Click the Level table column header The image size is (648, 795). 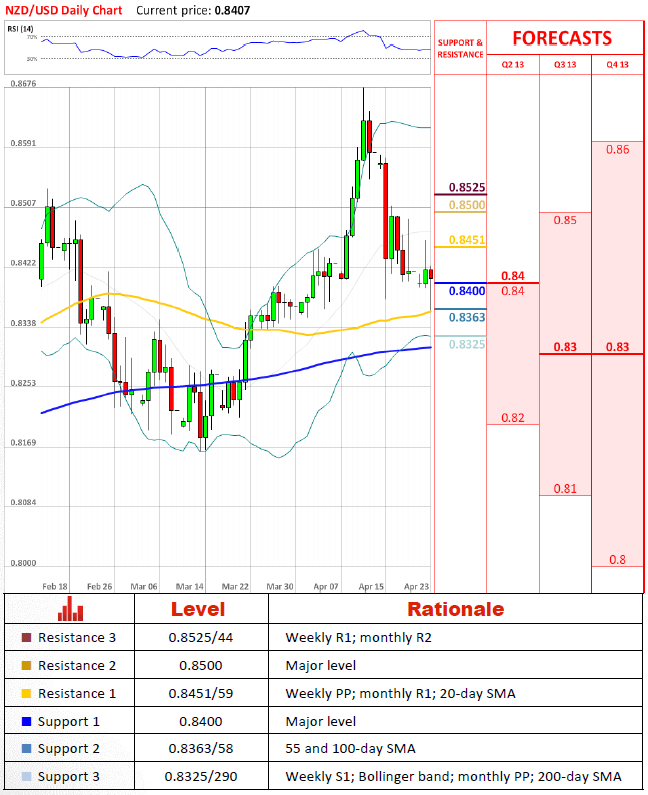click(198, 609)
